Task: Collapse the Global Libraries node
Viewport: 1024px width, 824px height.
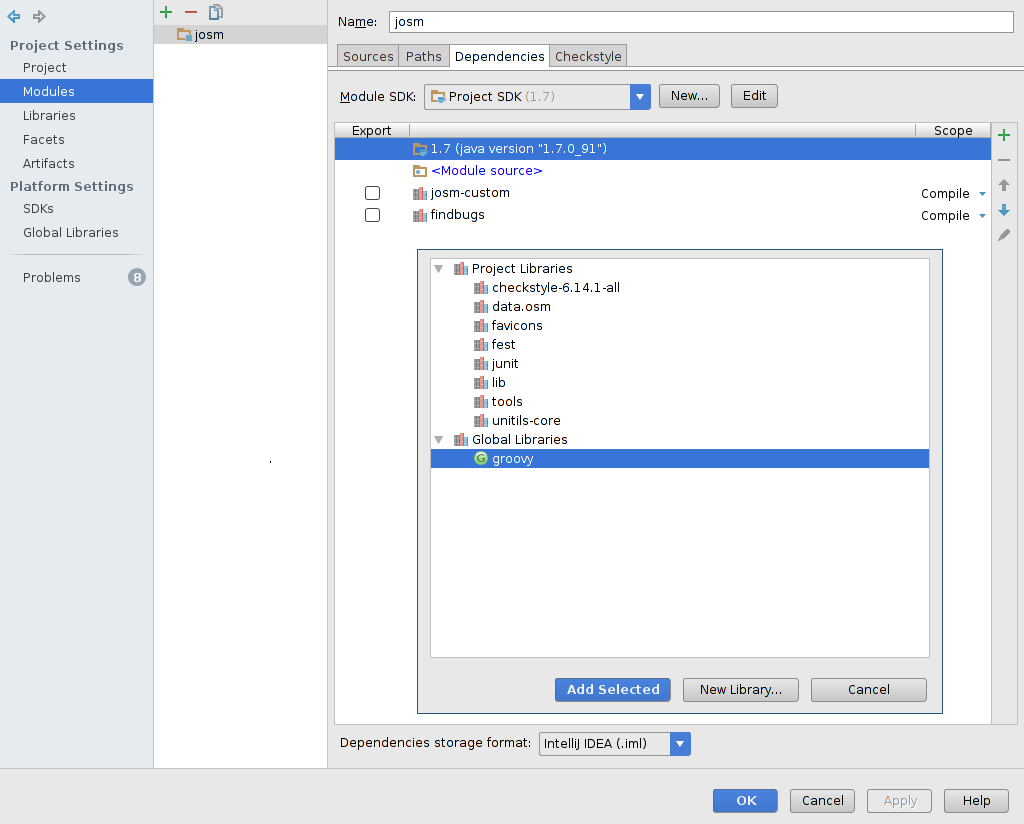Action: (439, 439)
